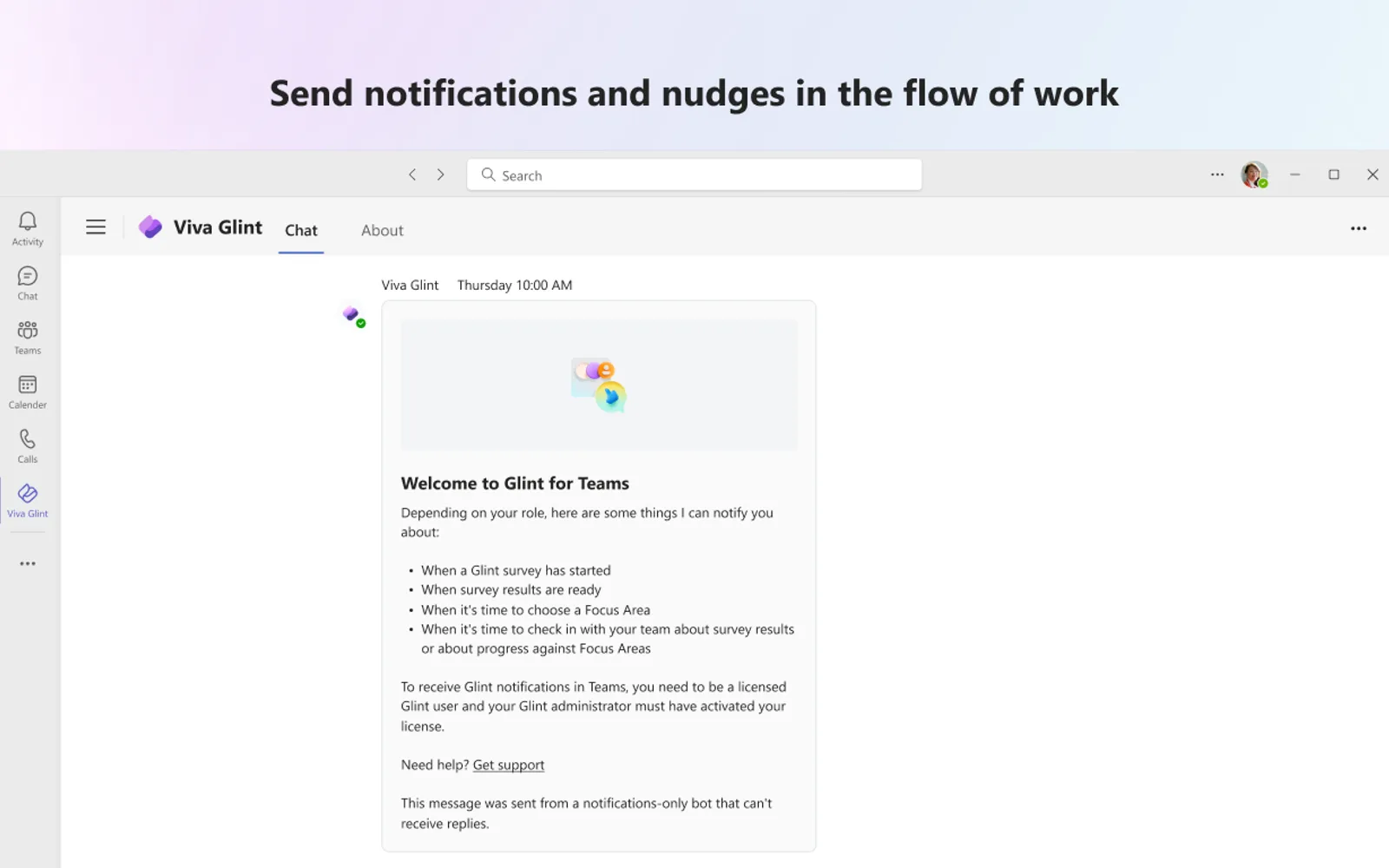
Task: Open the user profile avatar
Action: (x=1254, y=174)
